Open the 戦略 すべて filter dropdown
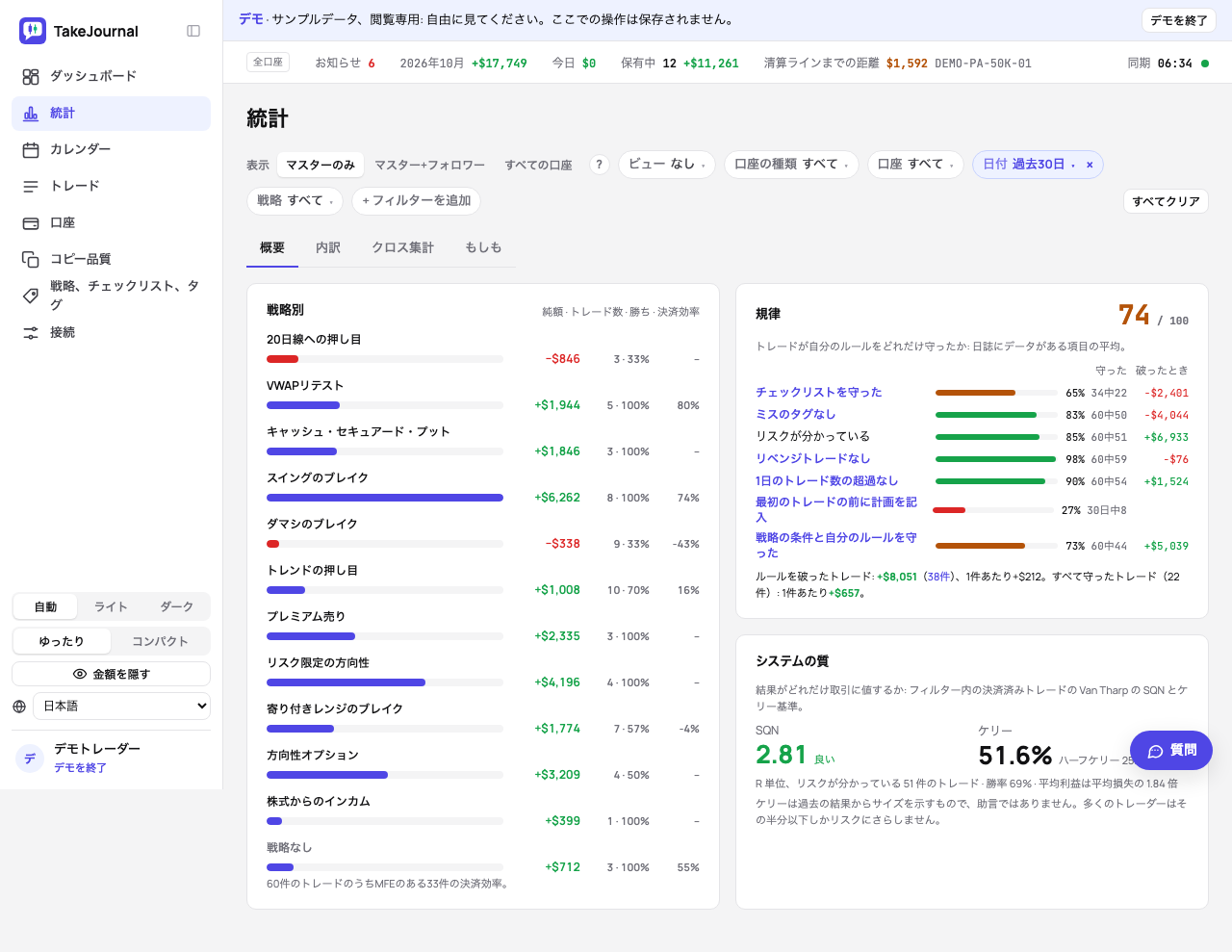The image size is (1232, 952). (x=295, y=201)
